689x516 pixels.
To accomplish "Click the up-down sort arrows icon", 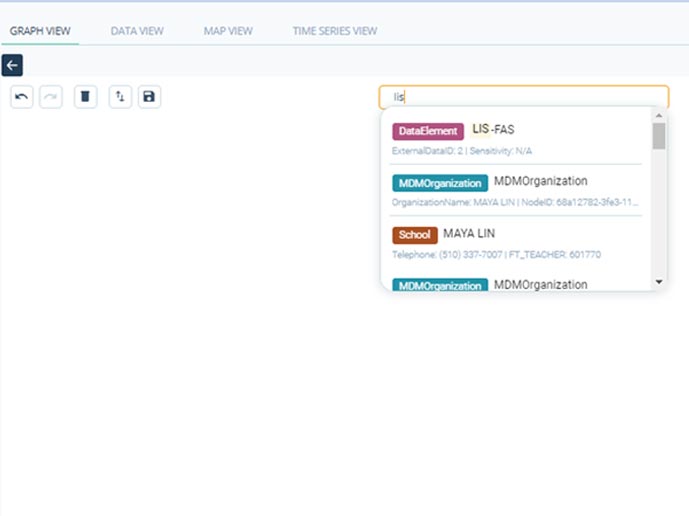I will [120, 97].
